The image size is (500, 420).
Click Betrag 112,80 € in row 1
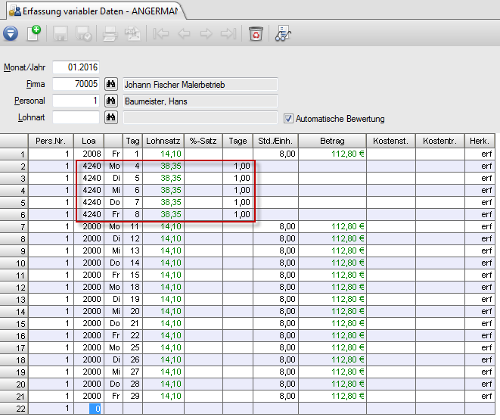(x=332, y=154)
